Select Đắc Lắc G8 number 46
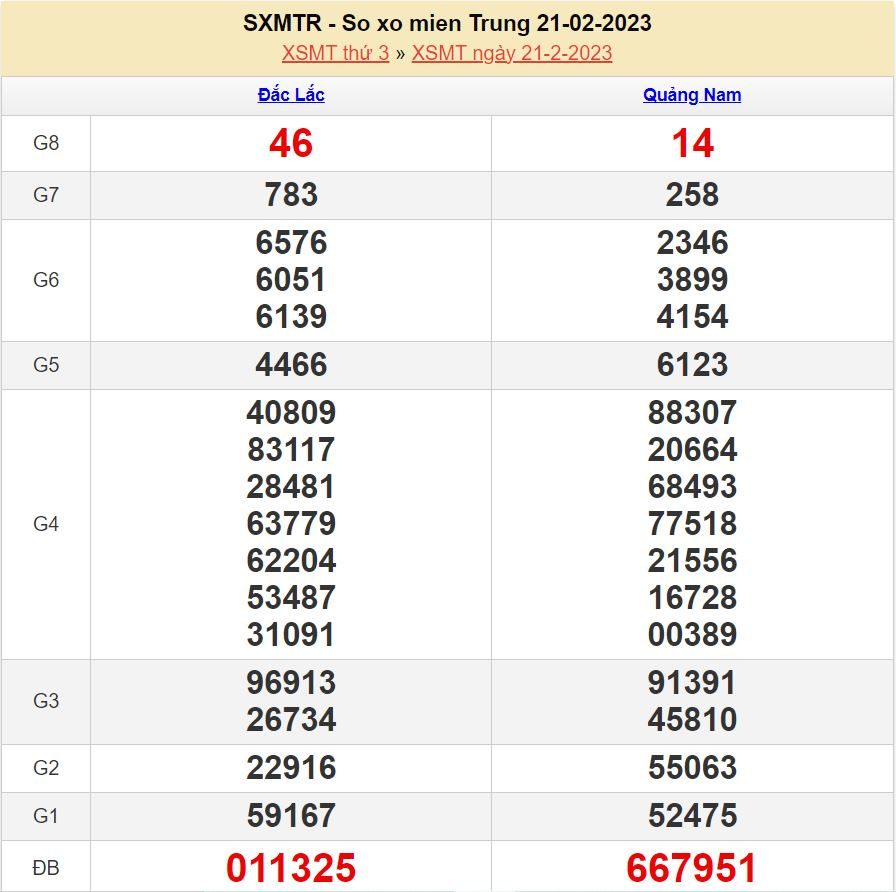This screenshot has width=896, height=892. [291, 143]
